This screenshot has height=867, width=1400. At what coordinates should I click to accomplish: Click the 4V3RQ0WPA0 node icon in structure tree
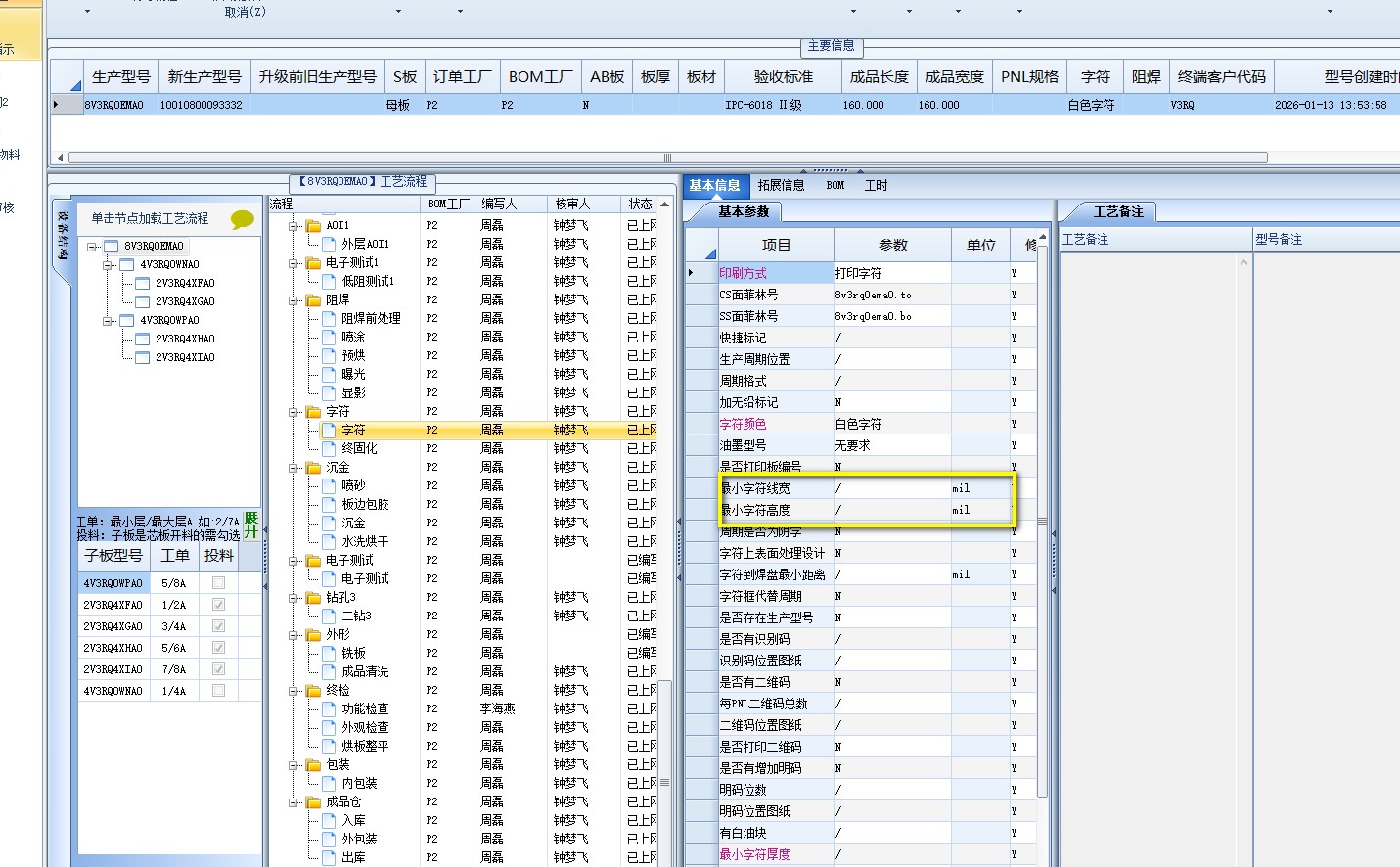[127, 321]
